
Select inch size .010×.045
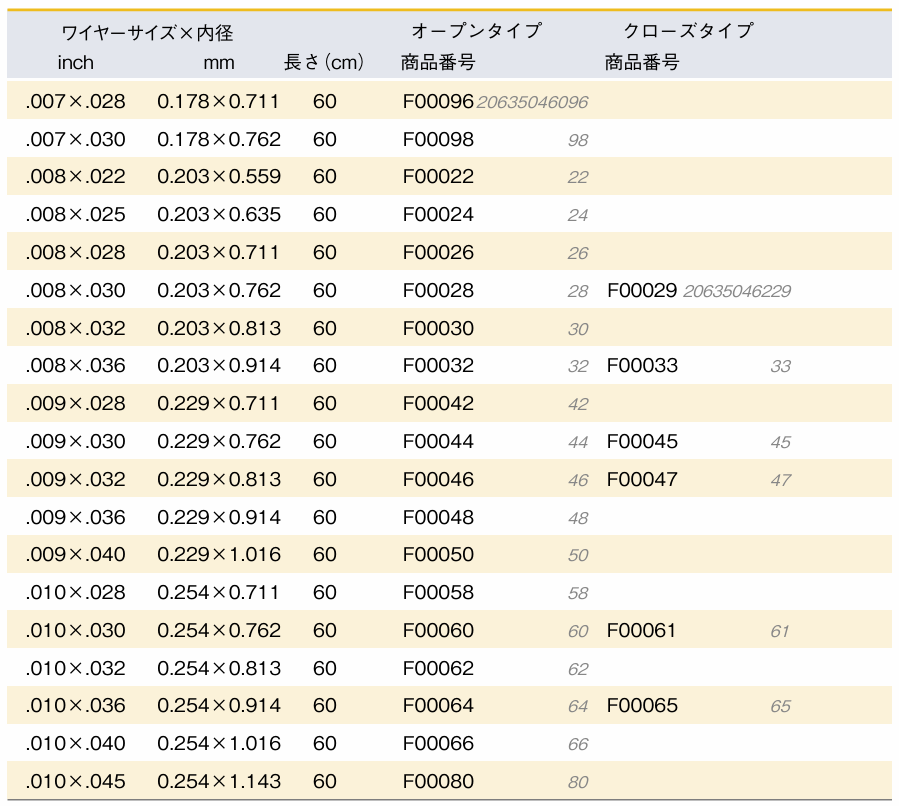point(75,781)
